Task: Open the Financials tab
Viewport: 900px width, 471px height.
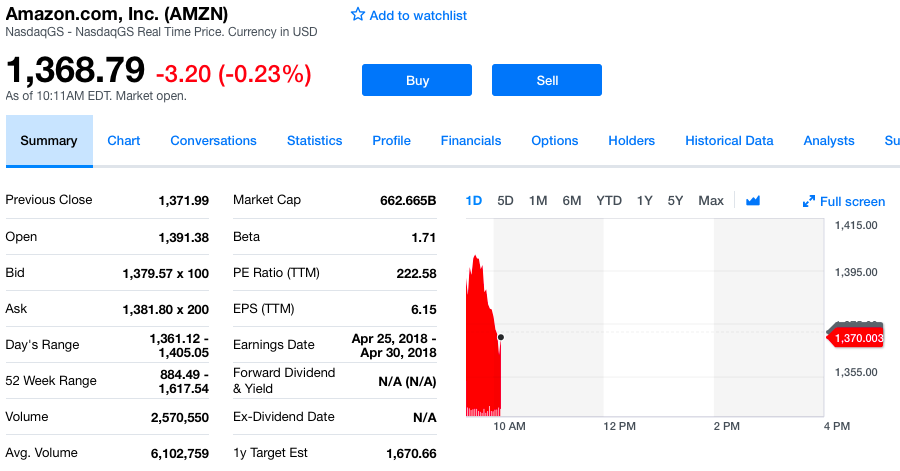Action: click(471, 141)
